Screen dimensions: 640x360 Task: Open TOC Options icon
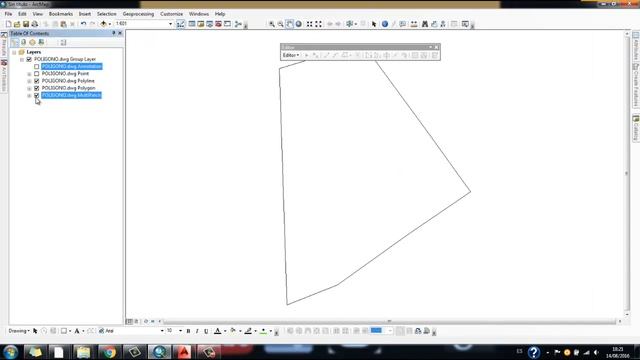63,42
